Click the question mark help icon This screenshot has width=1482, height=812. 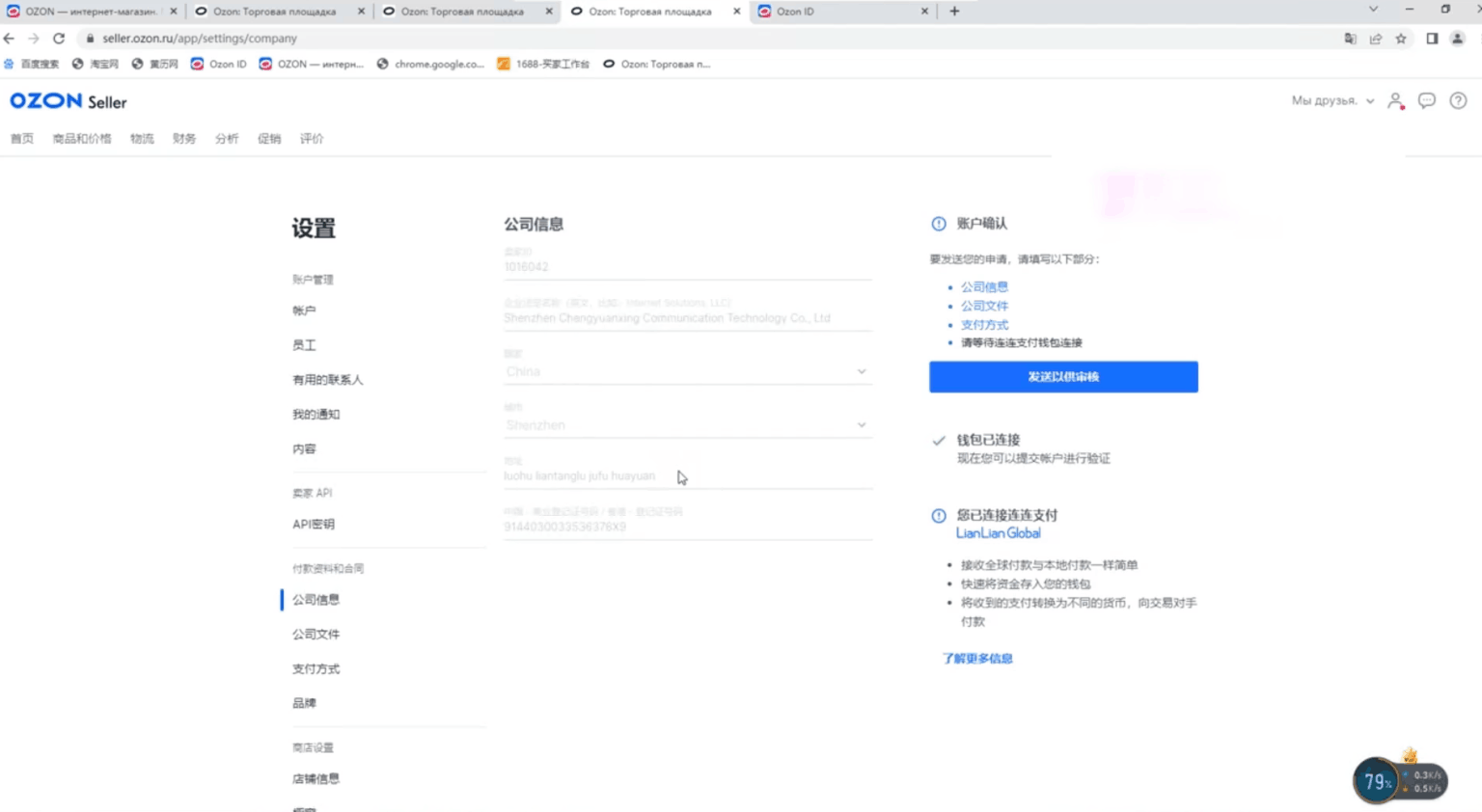(x=1458, y=100)
